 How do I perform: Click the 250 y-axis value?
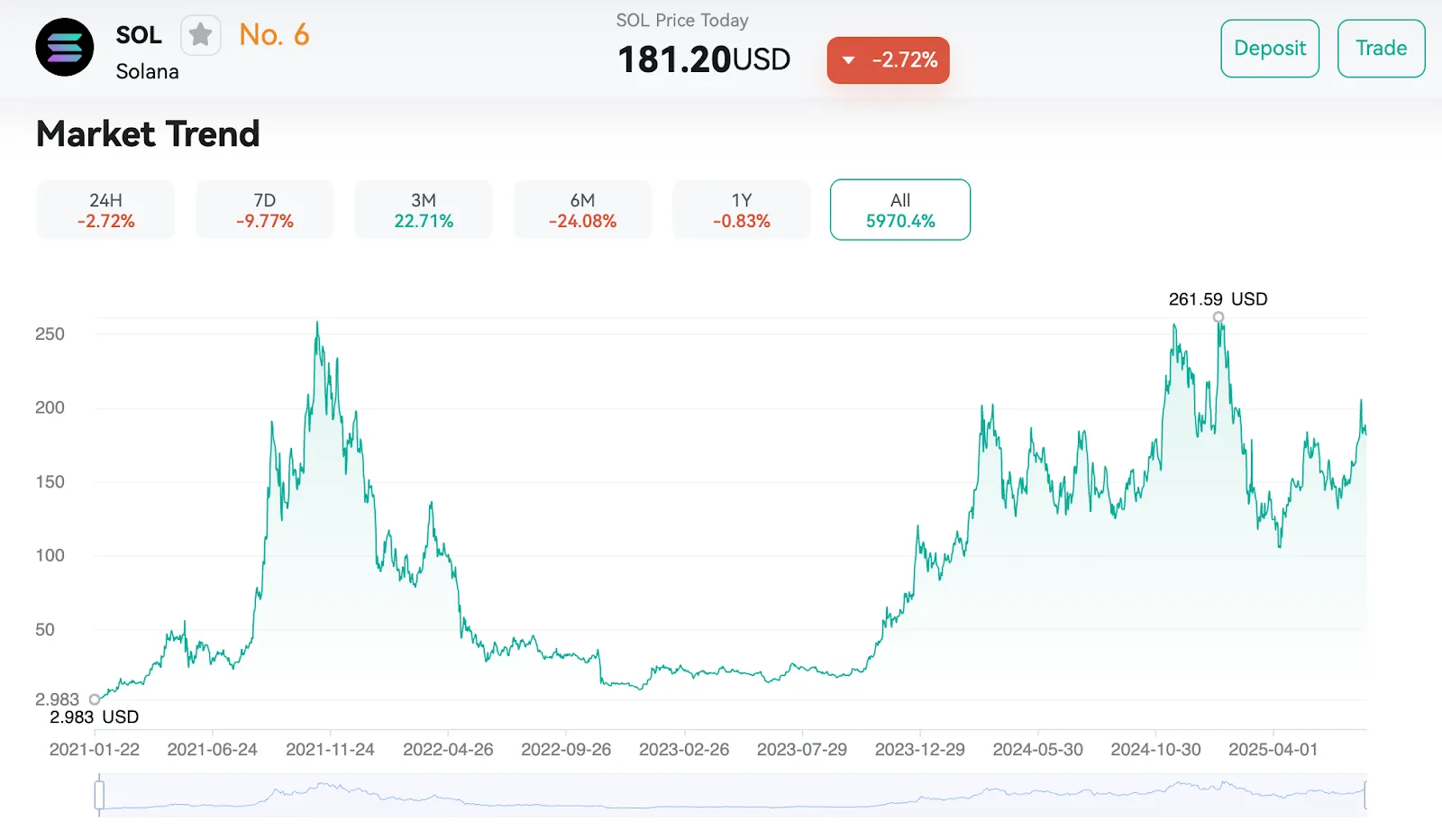(50, 334)
